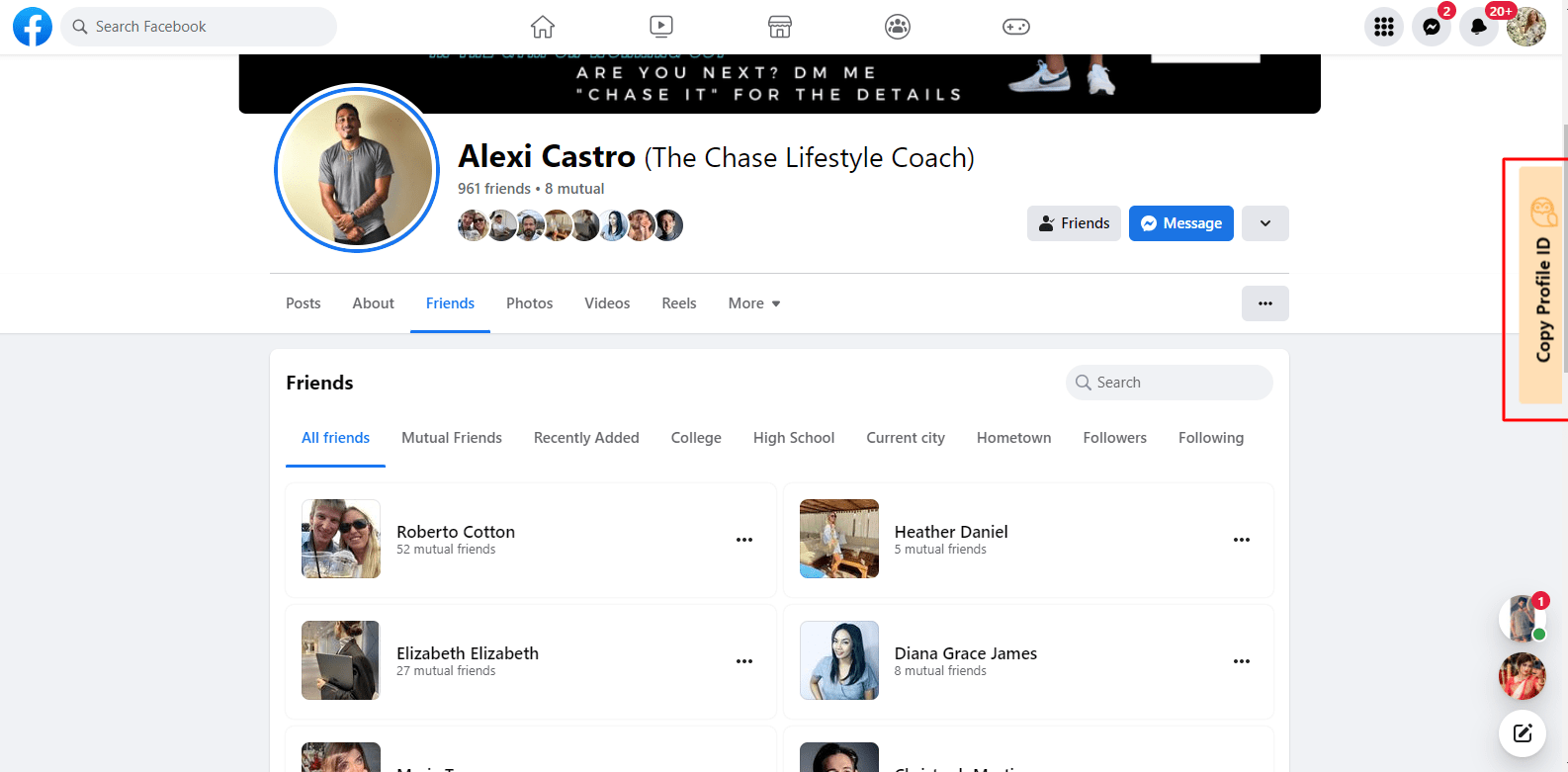Open Diana Grace James's profile link
The height and width of the screenshot is (772, 1568).
(966, 653)
